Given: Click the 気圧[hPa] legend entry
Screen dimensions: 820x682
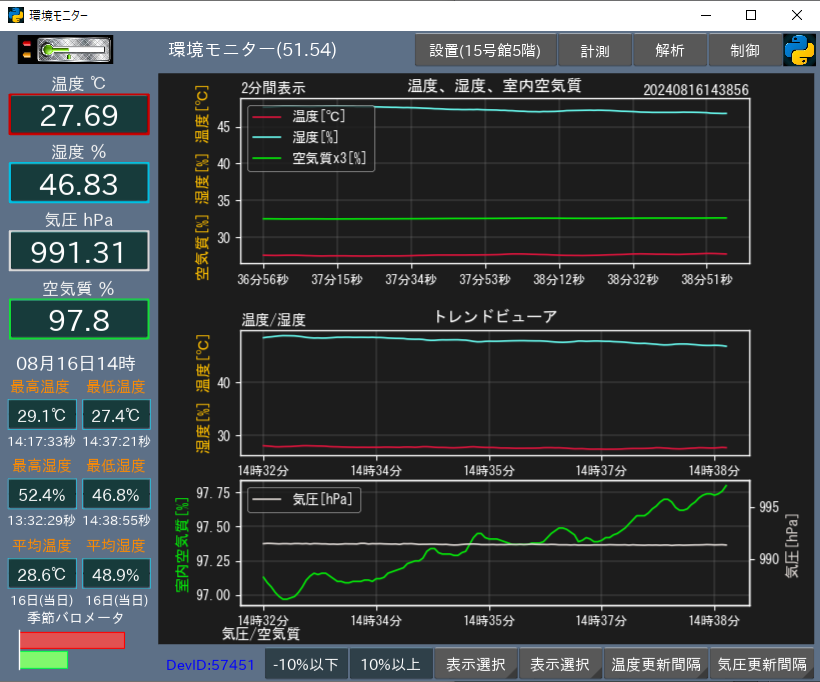Looking at the screenshot, I should pyautogui.click(x=303, y=499).
